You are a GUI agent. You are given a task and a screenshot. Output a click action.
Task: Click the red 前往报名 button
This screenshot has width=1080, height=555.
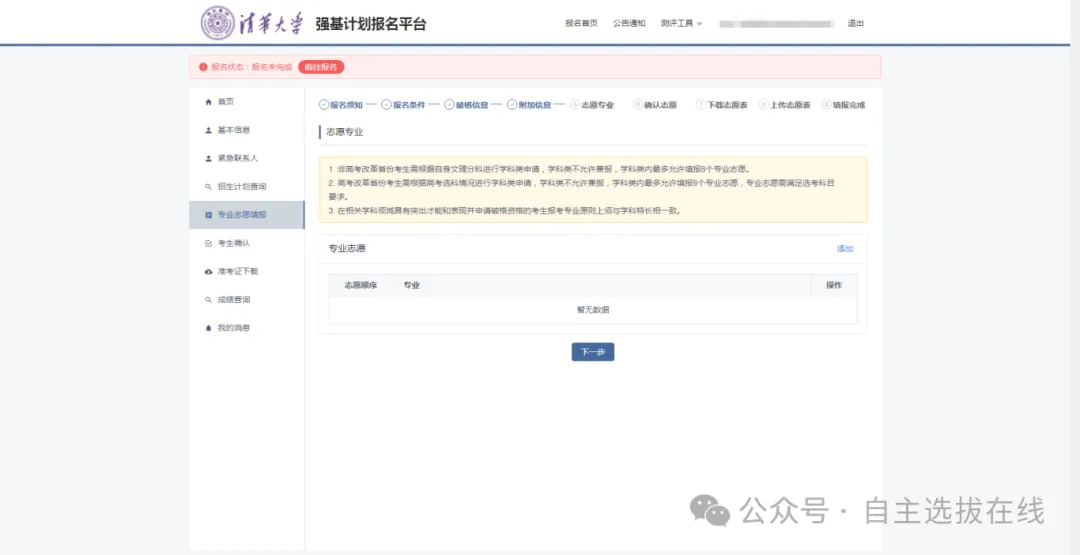[x=321, y=67]
